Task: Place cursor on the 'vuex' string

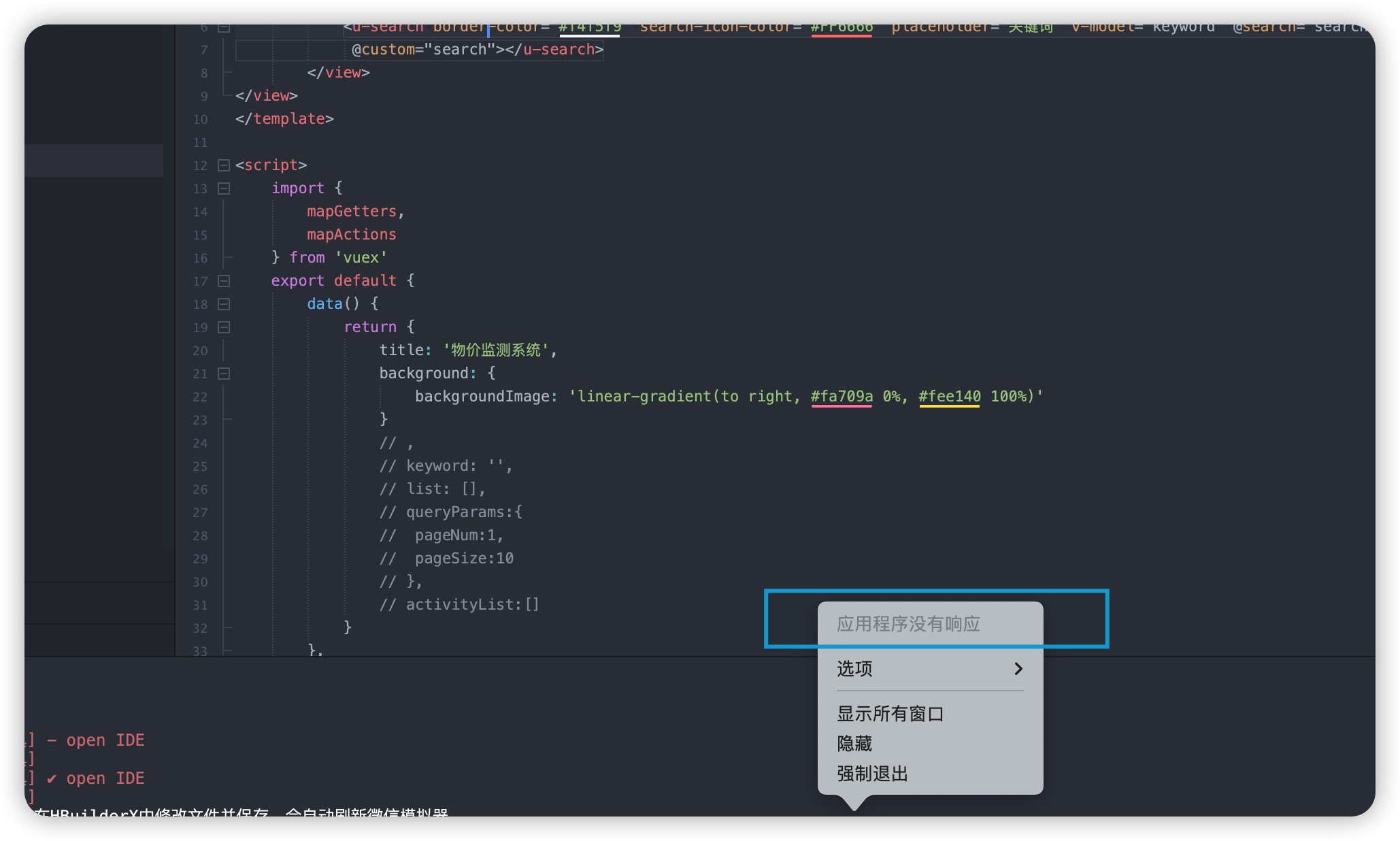Action: pyautogui.click(x=361, y=258)
